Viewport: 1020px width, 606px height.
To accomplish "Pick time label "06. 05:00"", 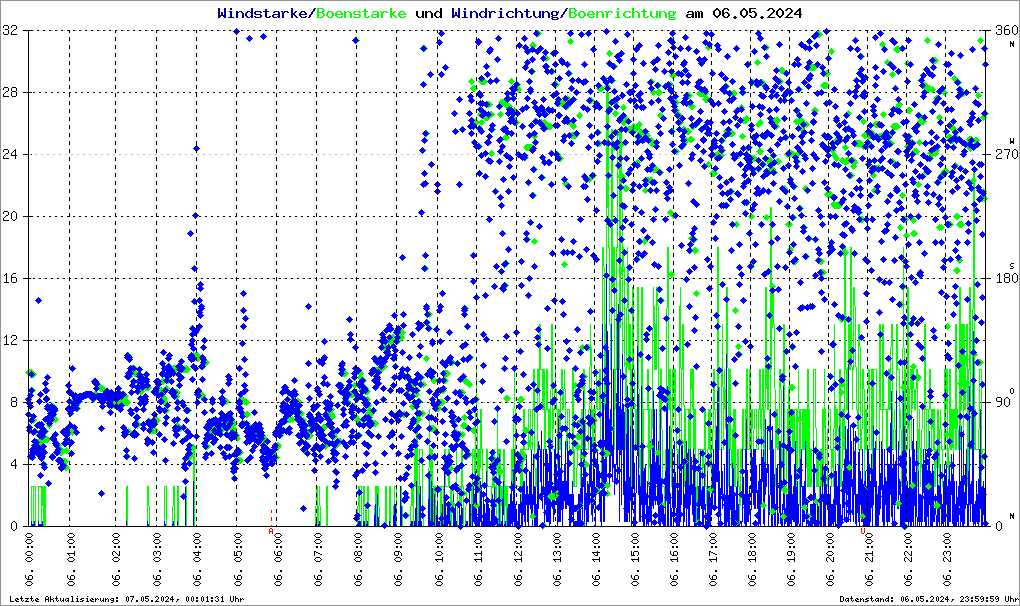I will [237, 559].
